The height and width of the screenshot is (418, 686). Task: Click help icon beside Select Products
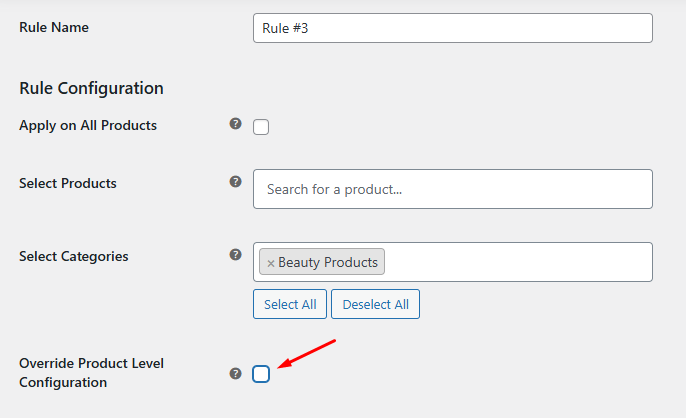236,182
